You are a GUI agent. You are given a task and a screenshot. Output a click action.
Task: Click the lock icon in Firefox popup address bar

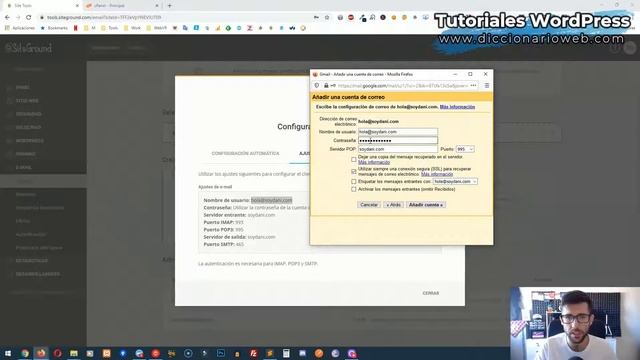coord(326,86)
